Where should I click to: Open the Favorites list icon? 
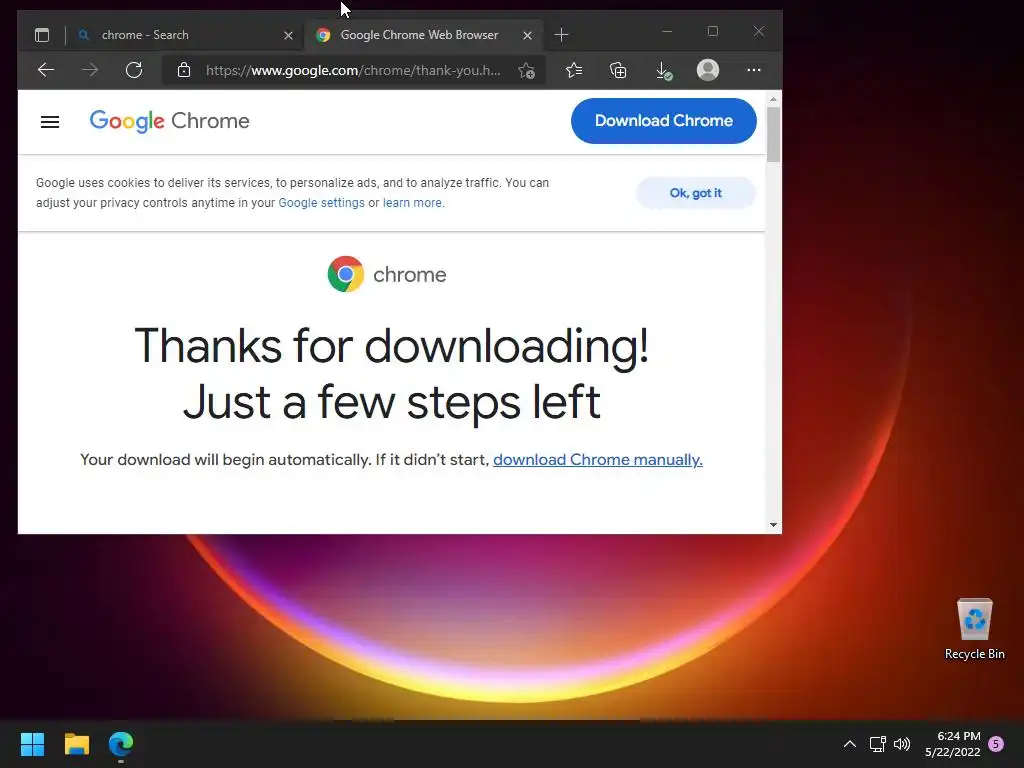pyautogui.click(x=573, y=70)
